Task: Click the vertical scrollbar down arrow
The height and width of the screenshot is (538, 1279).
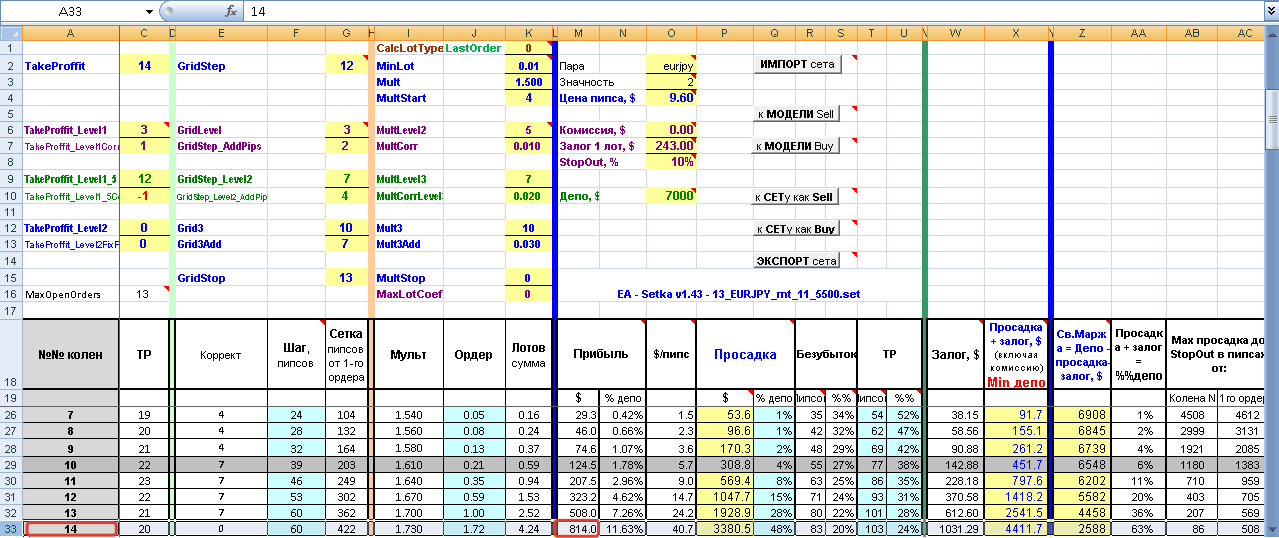Action: pyautogui.click(x=1272, y=529)
